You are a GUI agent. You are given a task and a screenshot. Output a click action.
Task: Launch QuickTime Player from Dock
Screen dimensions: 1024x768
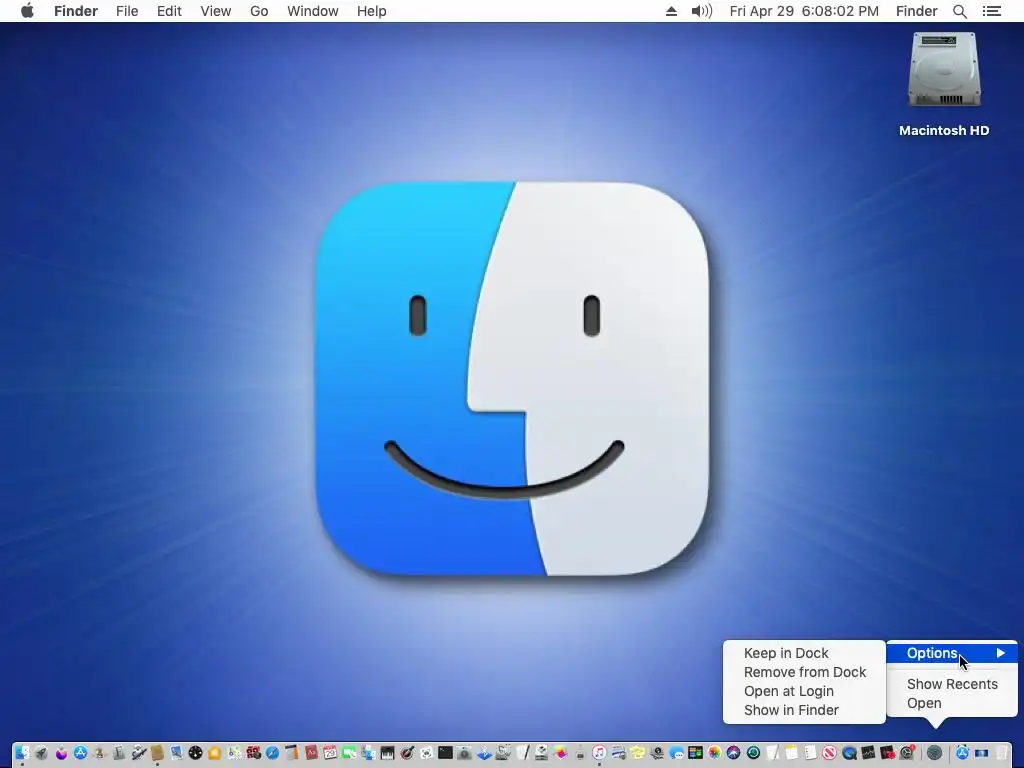pos(849,753)
